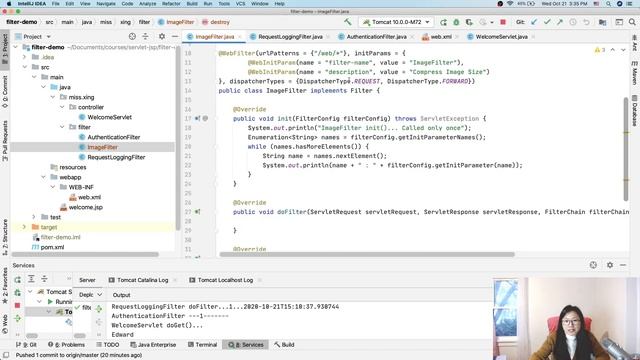Screen dimensions: 640x360
Task: Click the doFilter gutter implements icon
Action: click(x=198, y=212)
